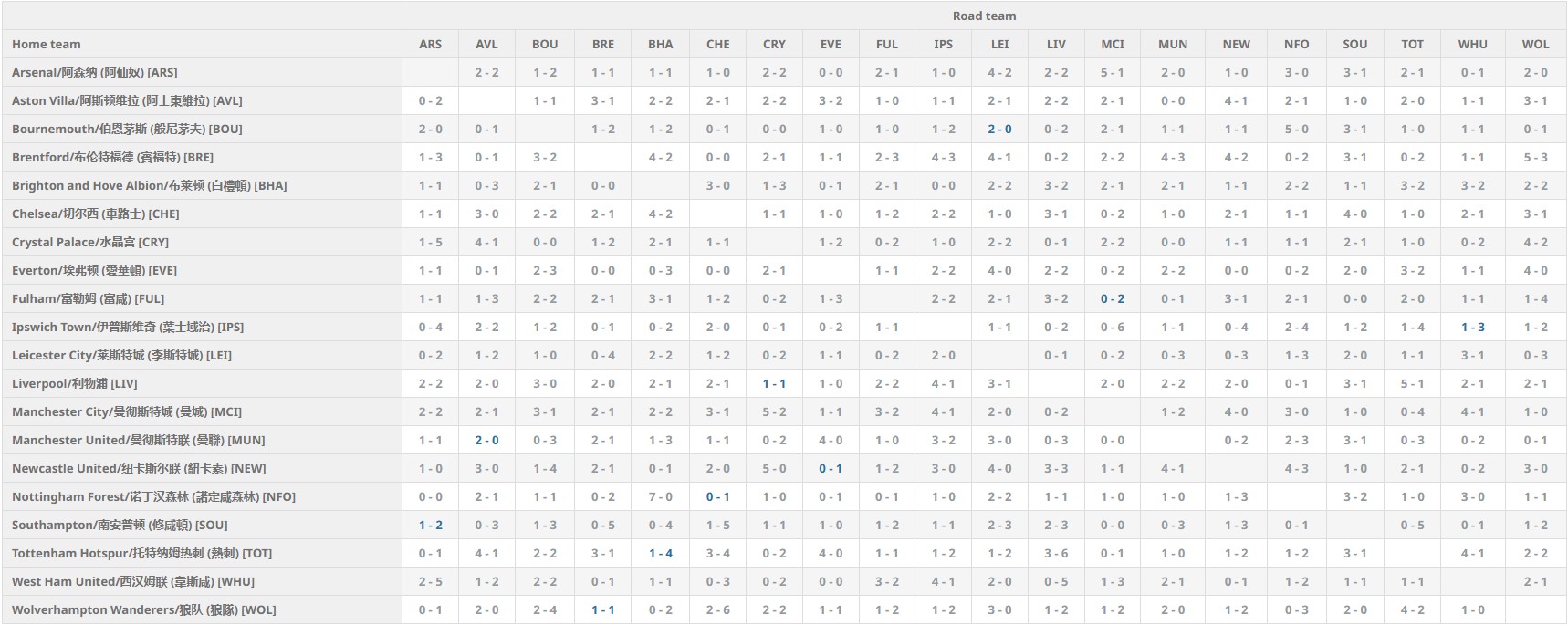Click the West Ham United [WHU] row label
Viewport: 1568px width, 625px height.
[133, 581]
